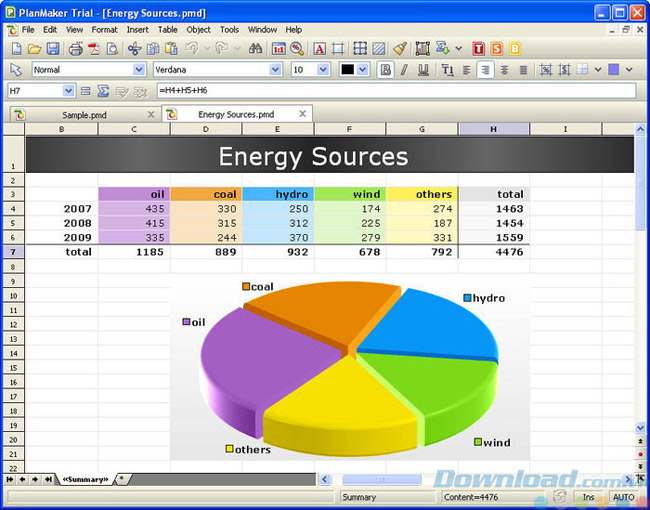Open the Verdana font dropdown
The image size is (650, 510).
click(275, 70)
